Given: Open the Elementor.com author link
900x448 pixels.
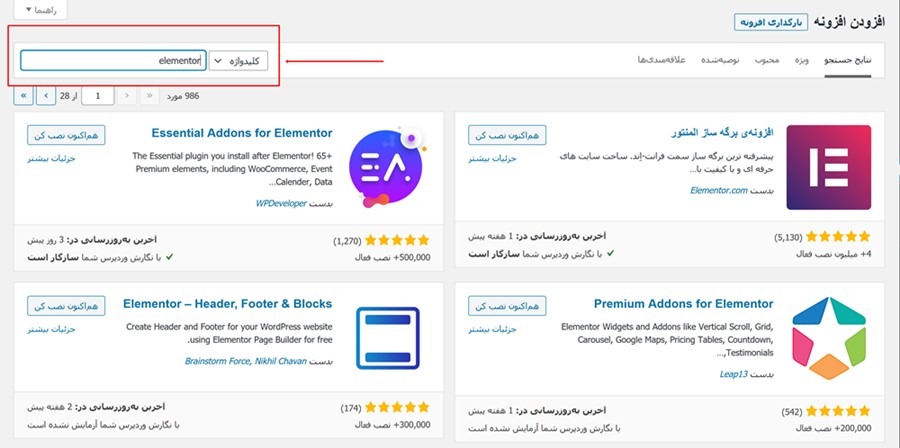Looking at the screenshot, I should click(x=719, y=190).
